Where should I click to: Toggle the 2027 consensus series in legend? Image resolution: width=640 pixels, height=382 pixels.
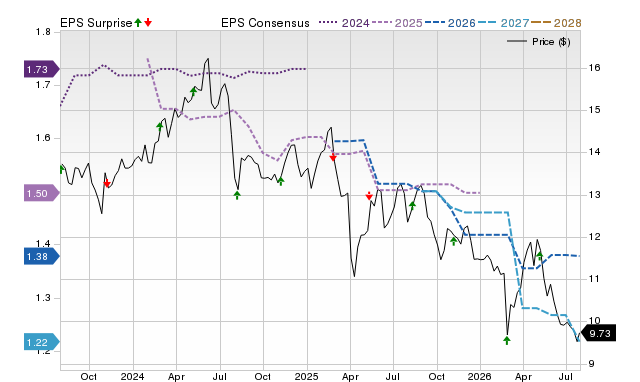503,23
